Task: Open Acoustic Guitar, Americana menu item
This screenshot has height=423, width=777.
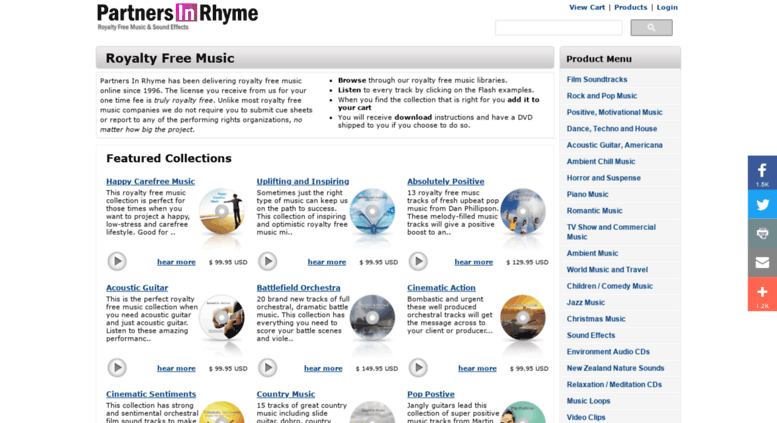Action: 614,145
